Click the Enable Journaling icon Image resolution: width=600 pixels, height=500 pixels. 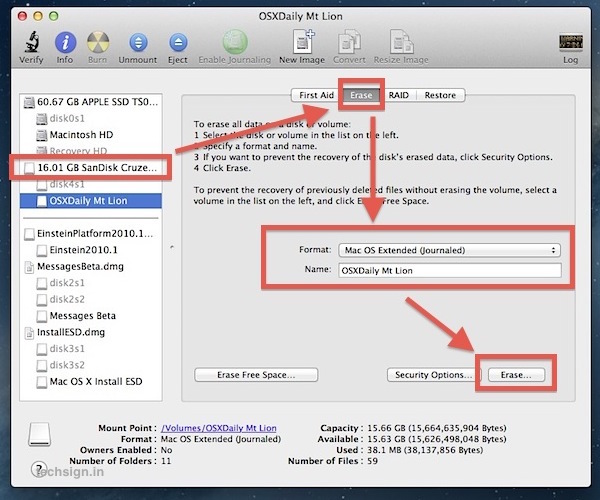click(235, 42)
